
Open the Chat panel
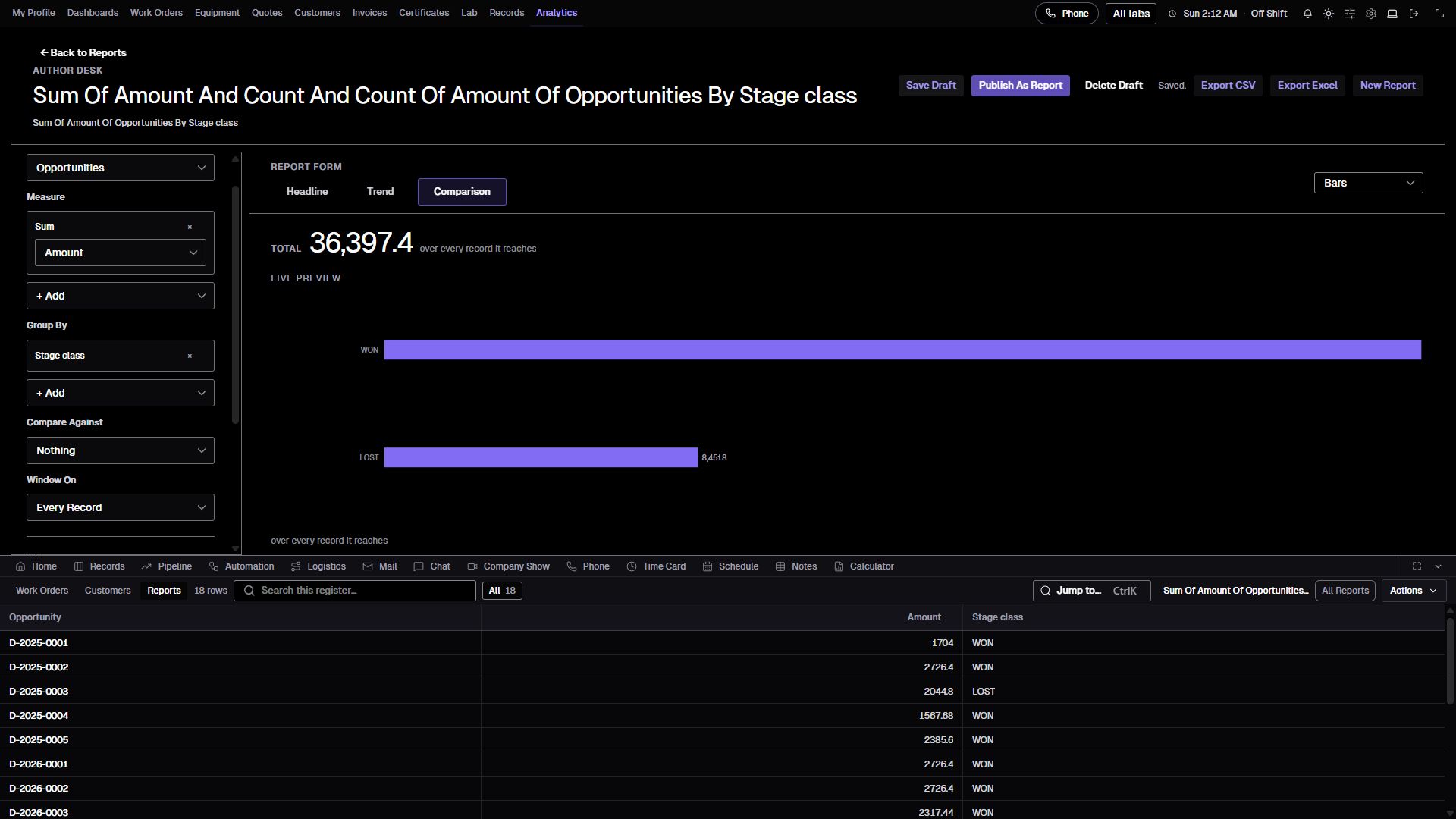coord(431,566)
